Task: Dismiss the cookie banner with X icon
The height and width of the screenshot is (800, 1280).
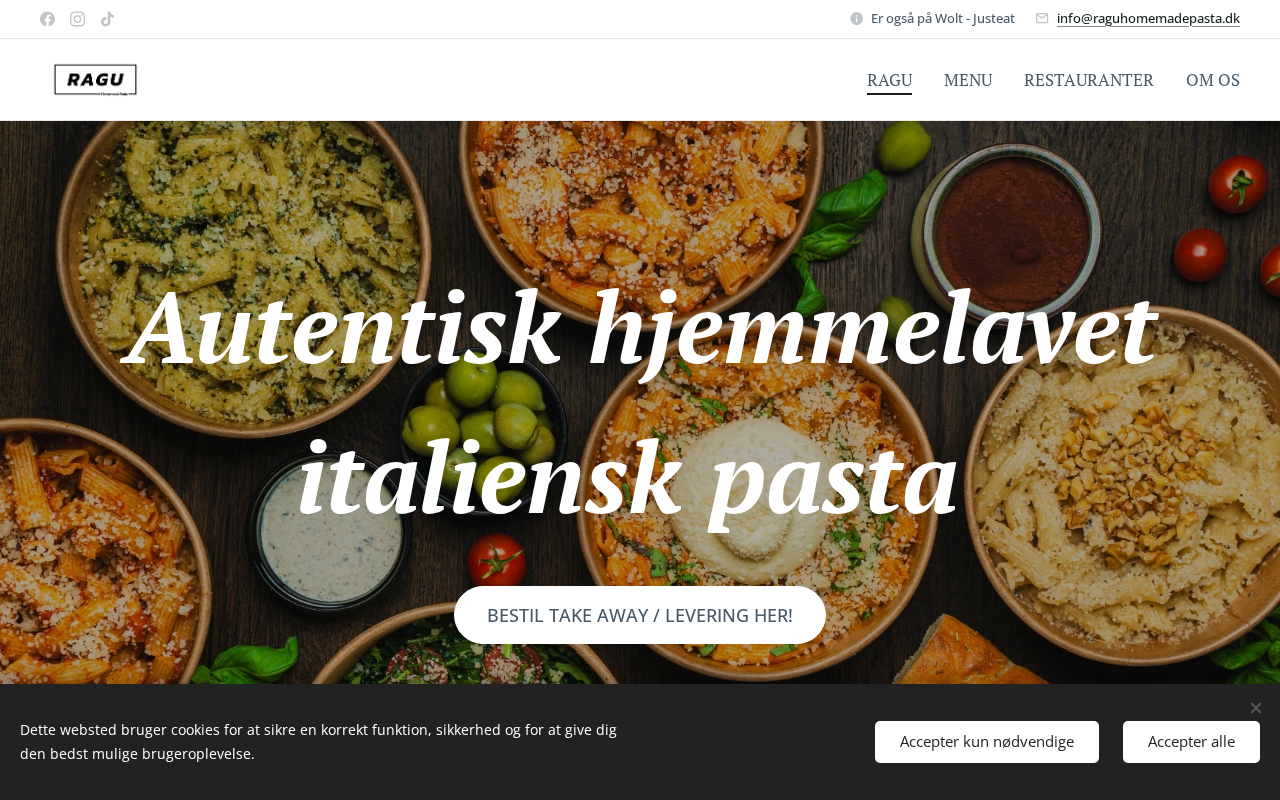Action: (x=1255, y=708)
